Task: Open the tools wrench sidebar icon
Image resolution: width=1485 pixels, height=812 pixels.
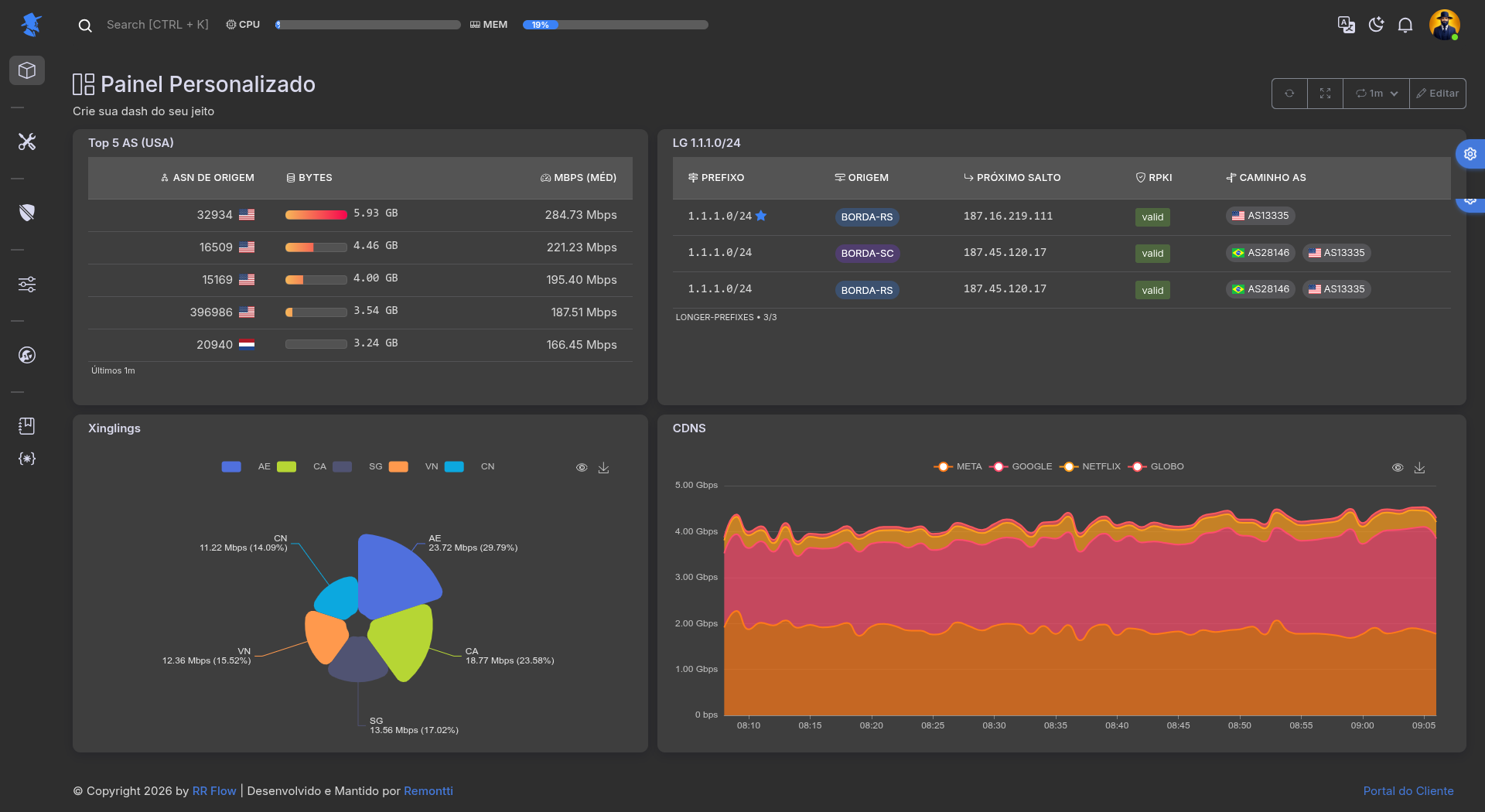Action: point(27,142)
